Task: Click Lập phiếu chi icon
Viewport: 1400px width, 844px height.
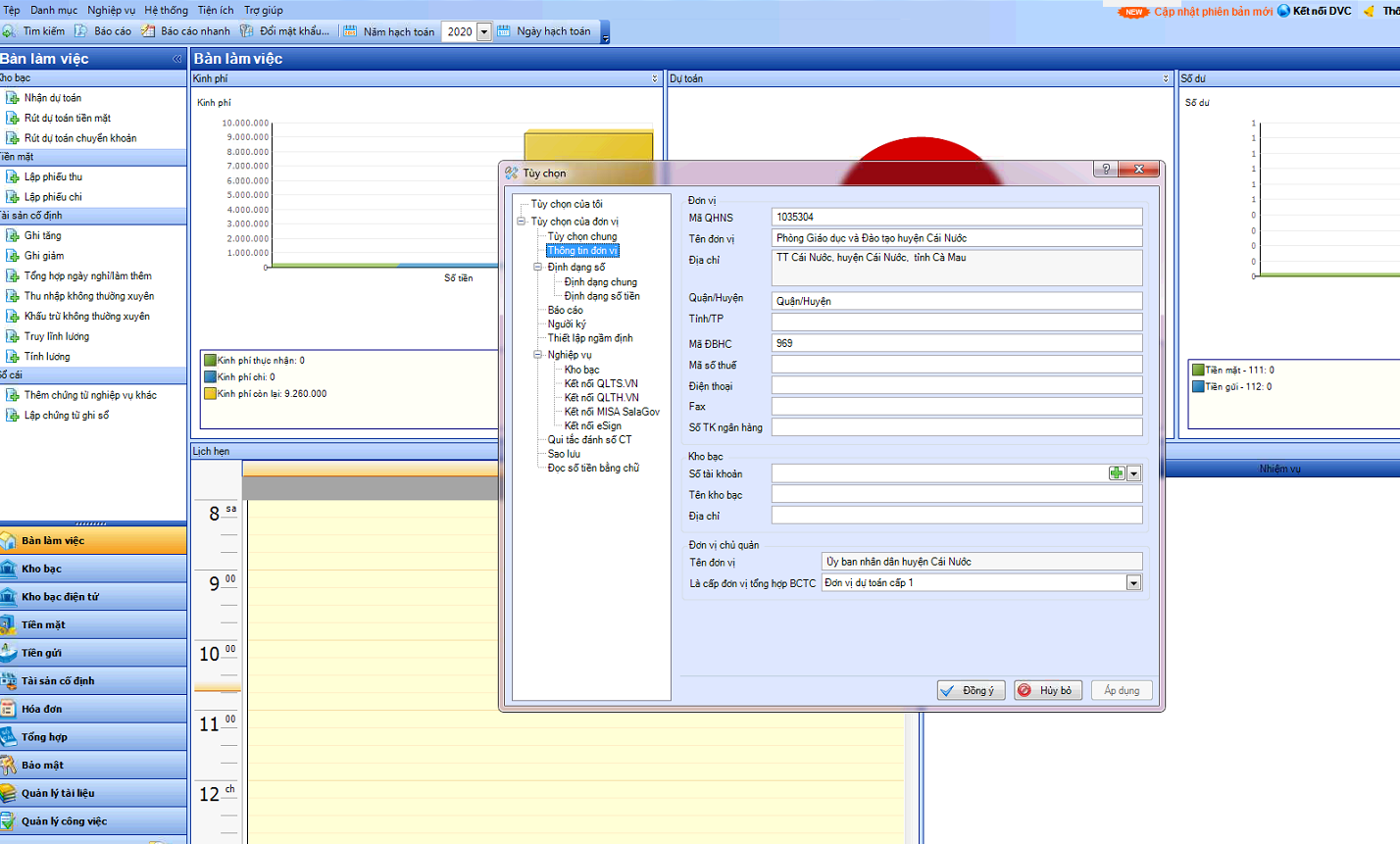Action: [13, 197]
